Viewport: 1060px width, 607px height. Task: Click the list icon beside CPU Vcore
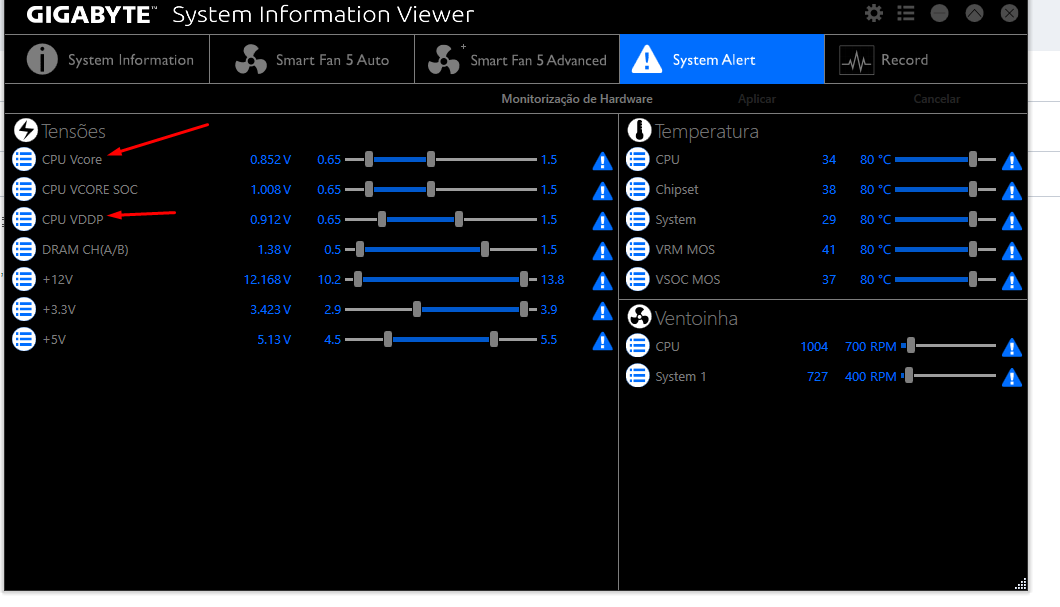point(24,160)
